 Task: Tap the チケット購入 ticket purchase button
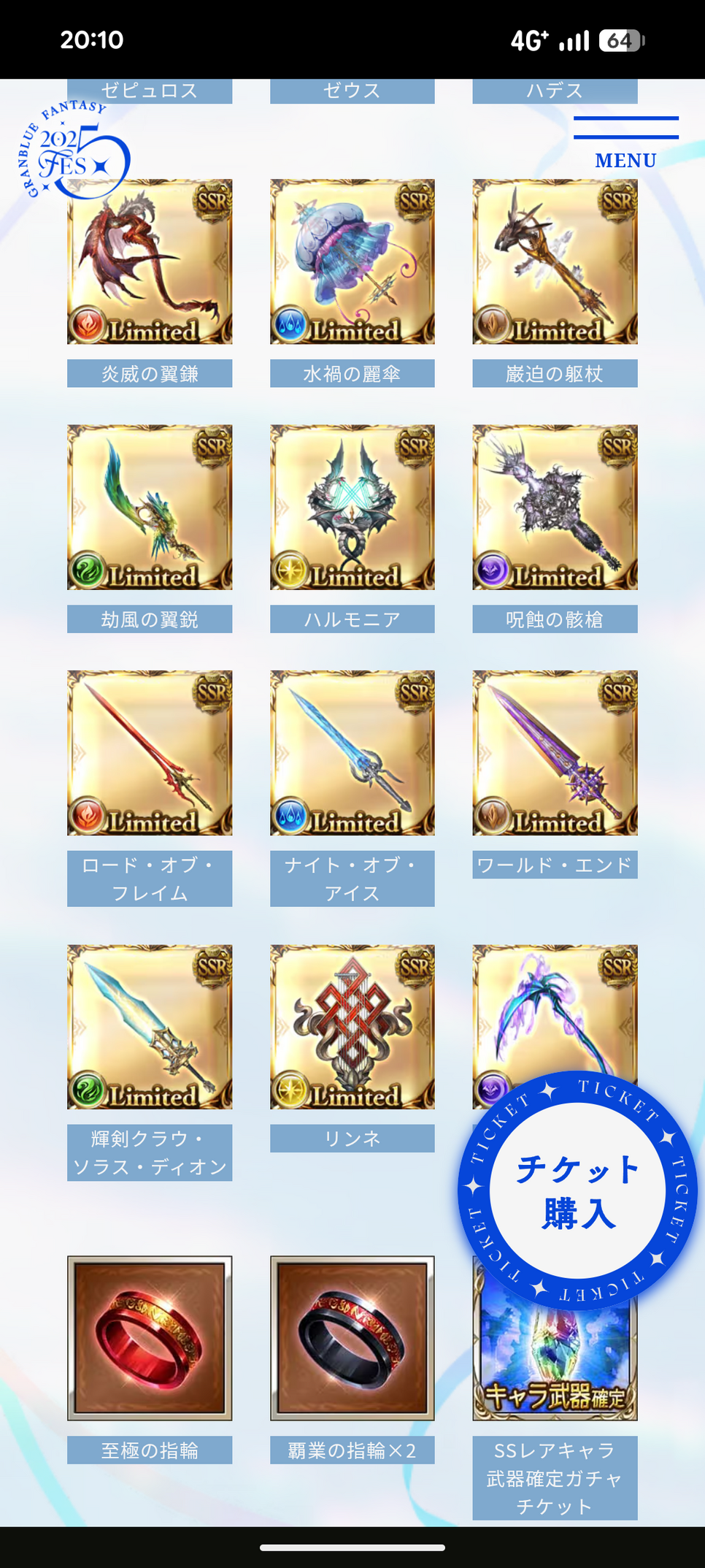point(577,1191)
